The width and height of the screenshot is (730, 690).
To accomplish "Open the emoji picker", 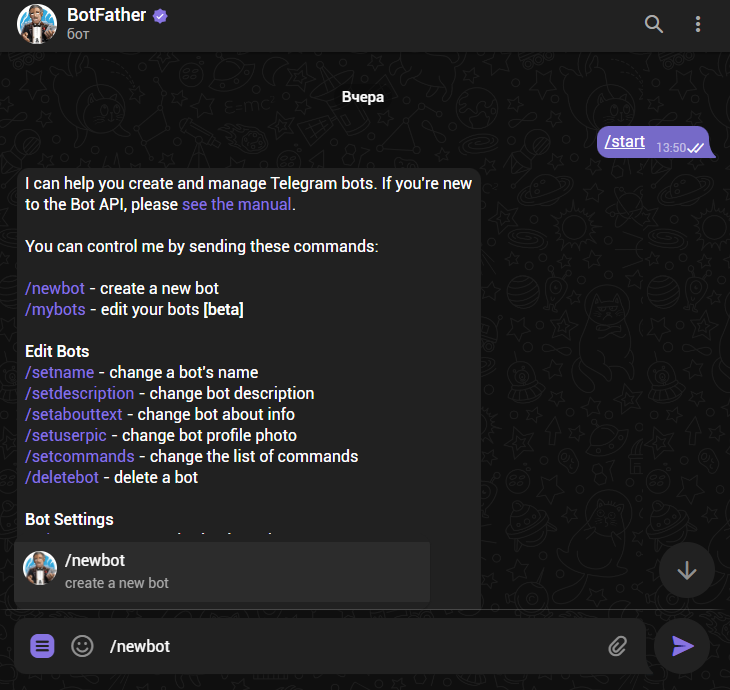I will point(82,646).
